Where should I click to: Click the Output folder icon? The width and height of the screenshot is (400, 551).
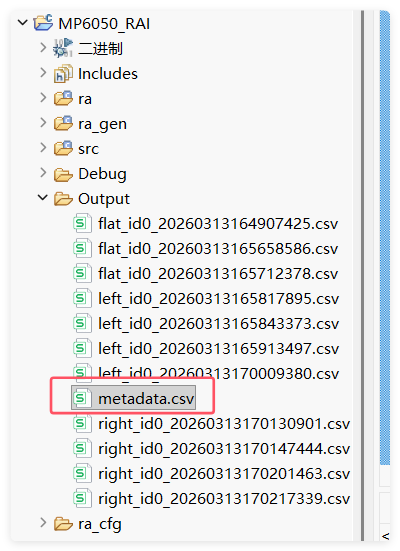click(x=63, y=199)
